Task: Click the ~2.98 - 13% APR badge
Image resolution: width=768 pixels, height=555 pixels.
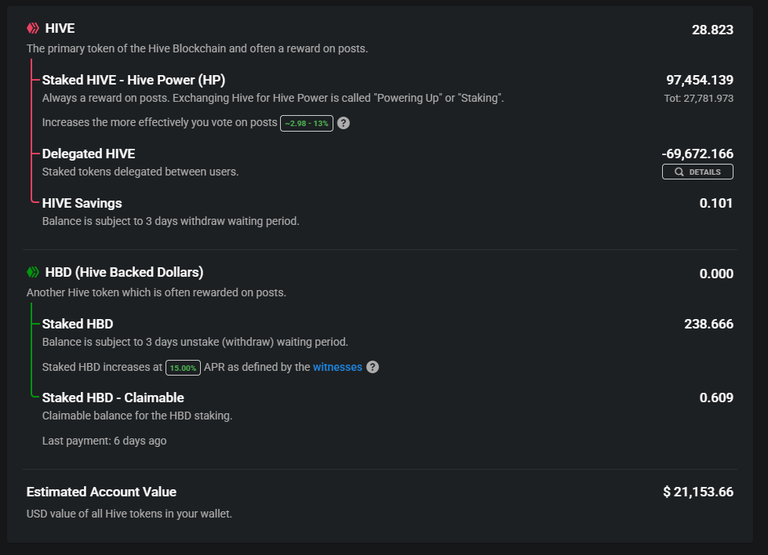Action: 307,123
